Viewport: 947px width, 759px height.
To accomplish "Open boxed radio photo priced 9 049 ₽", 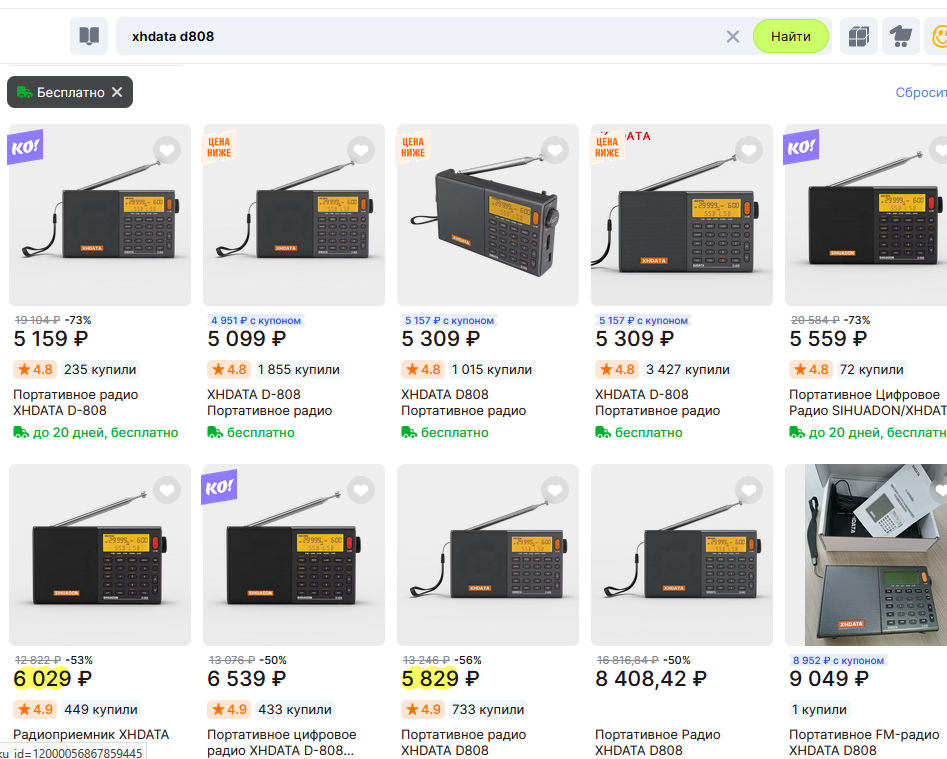I will (866, 555).
